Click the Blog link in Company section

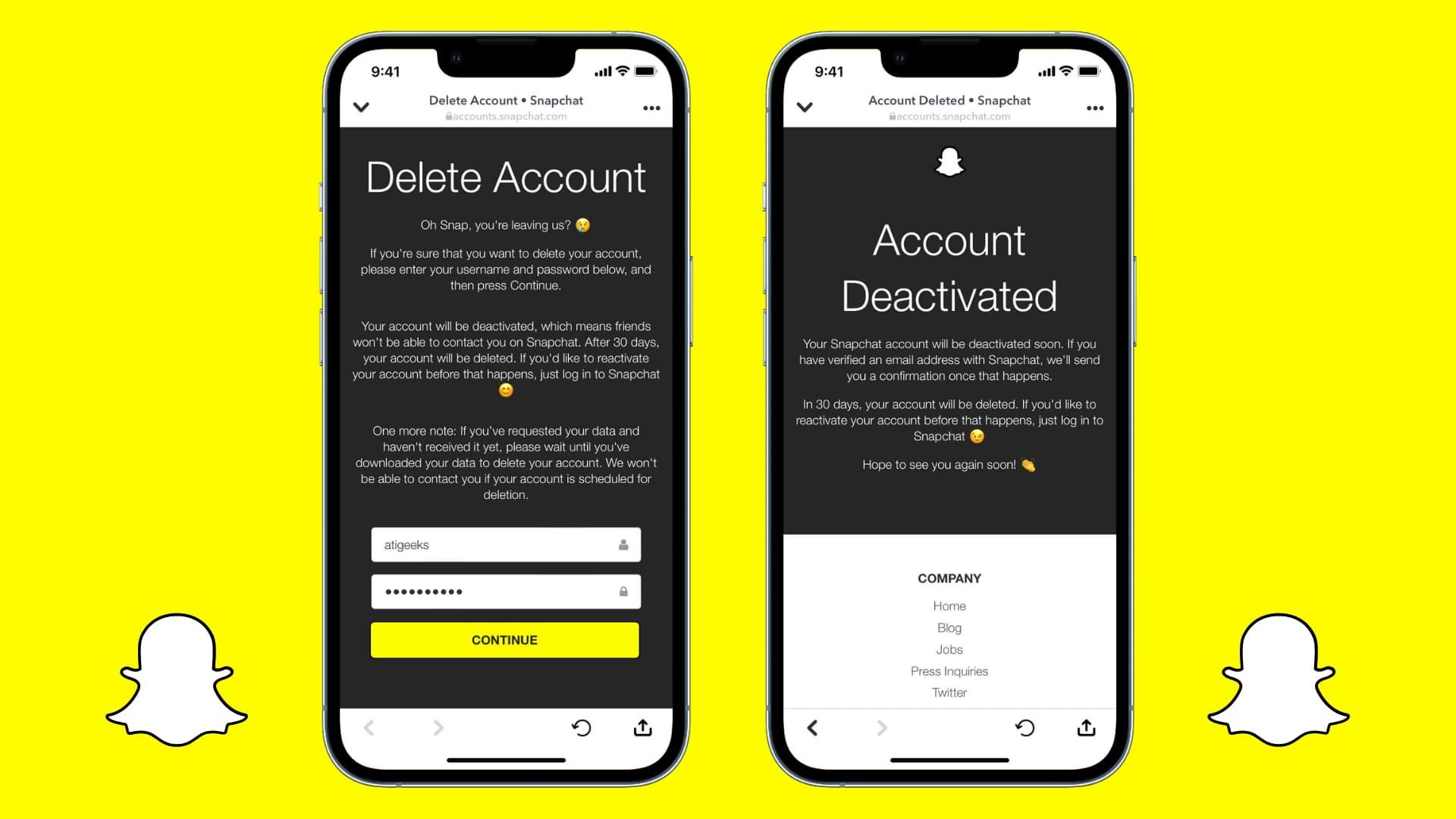point(949,628)
